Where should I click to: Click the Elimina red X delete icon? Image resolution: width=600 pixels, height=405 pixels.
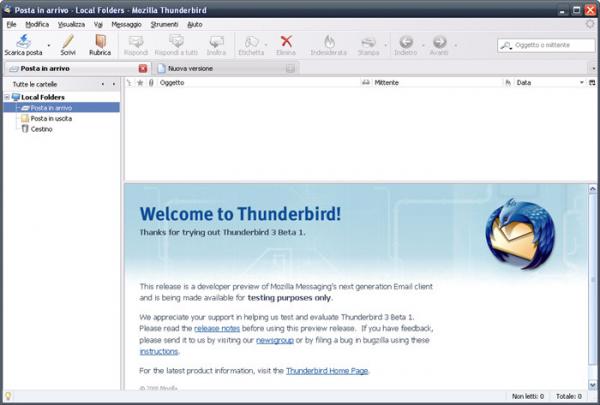tap(286, 41)
